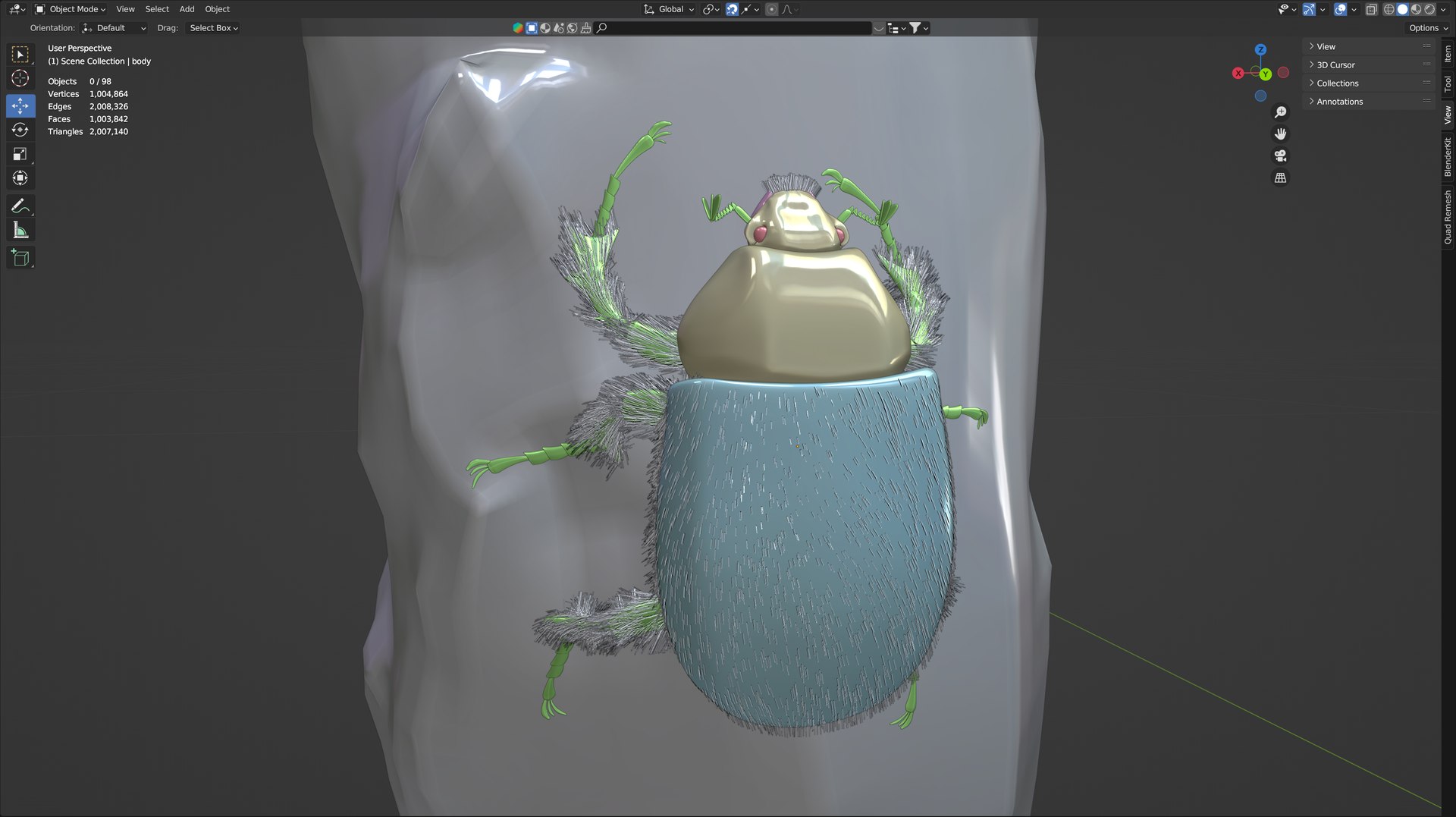Switch to wireframe viewport shading

point(1389,9)
